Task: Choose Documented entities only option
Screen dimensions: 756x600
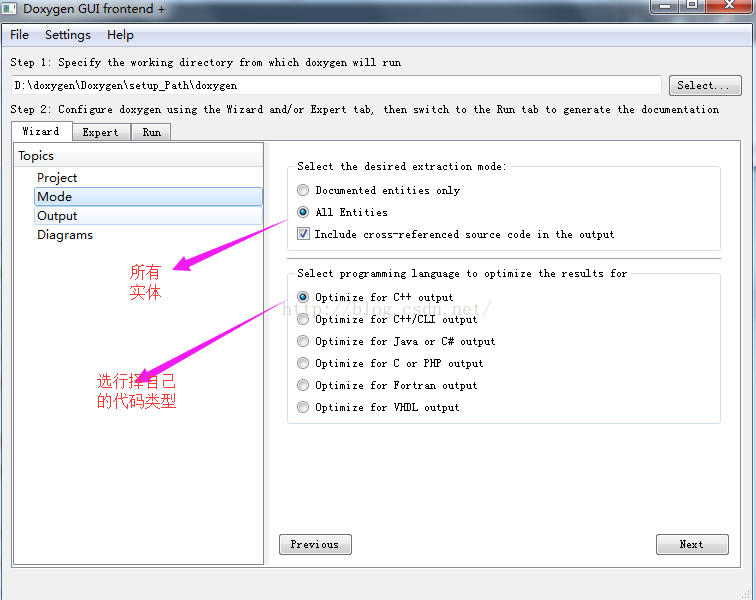Action: point(378,190)
